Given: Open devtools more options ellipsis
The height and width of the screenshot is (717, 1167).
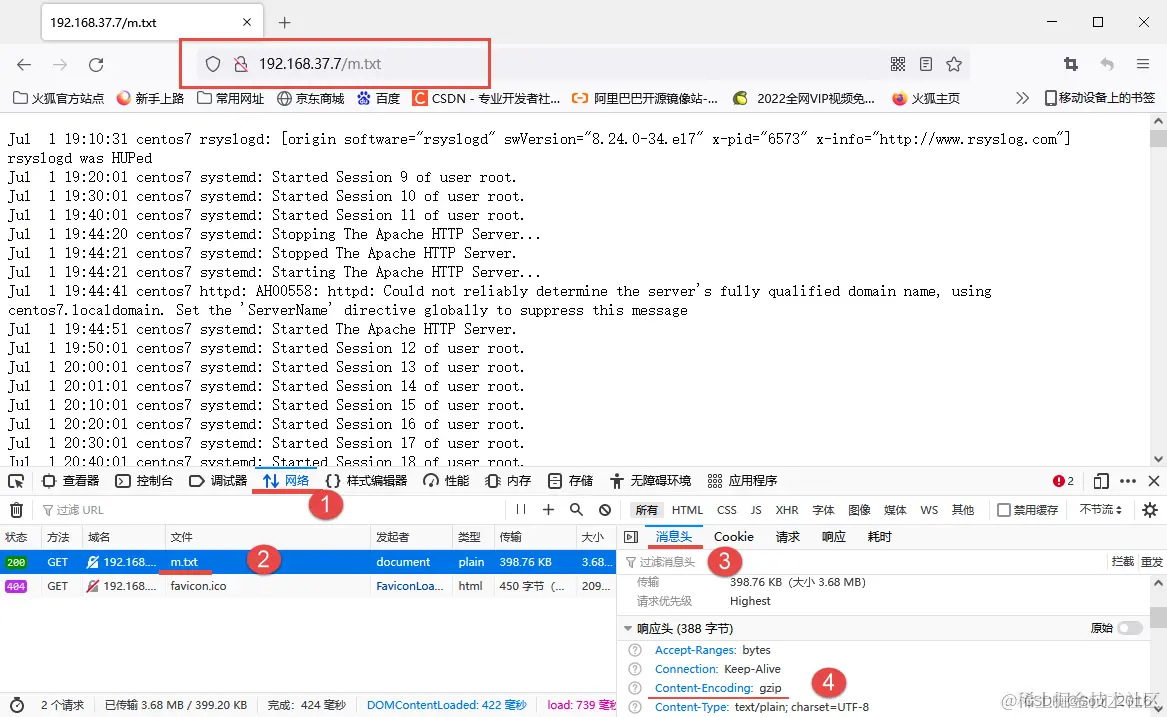Looking at the screenshot, I should tap(1128, 481).
